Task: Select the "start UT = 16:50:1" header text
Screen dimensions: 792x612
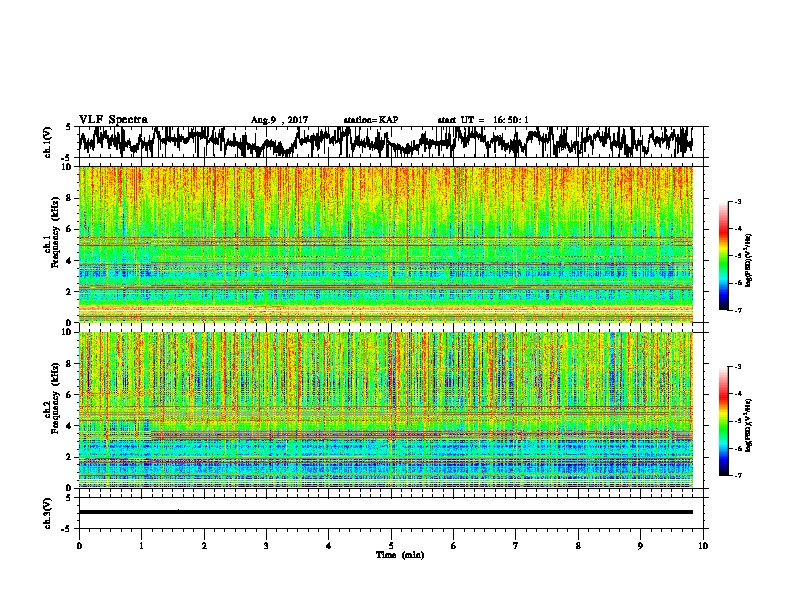Action: click(x=483, y=120)
